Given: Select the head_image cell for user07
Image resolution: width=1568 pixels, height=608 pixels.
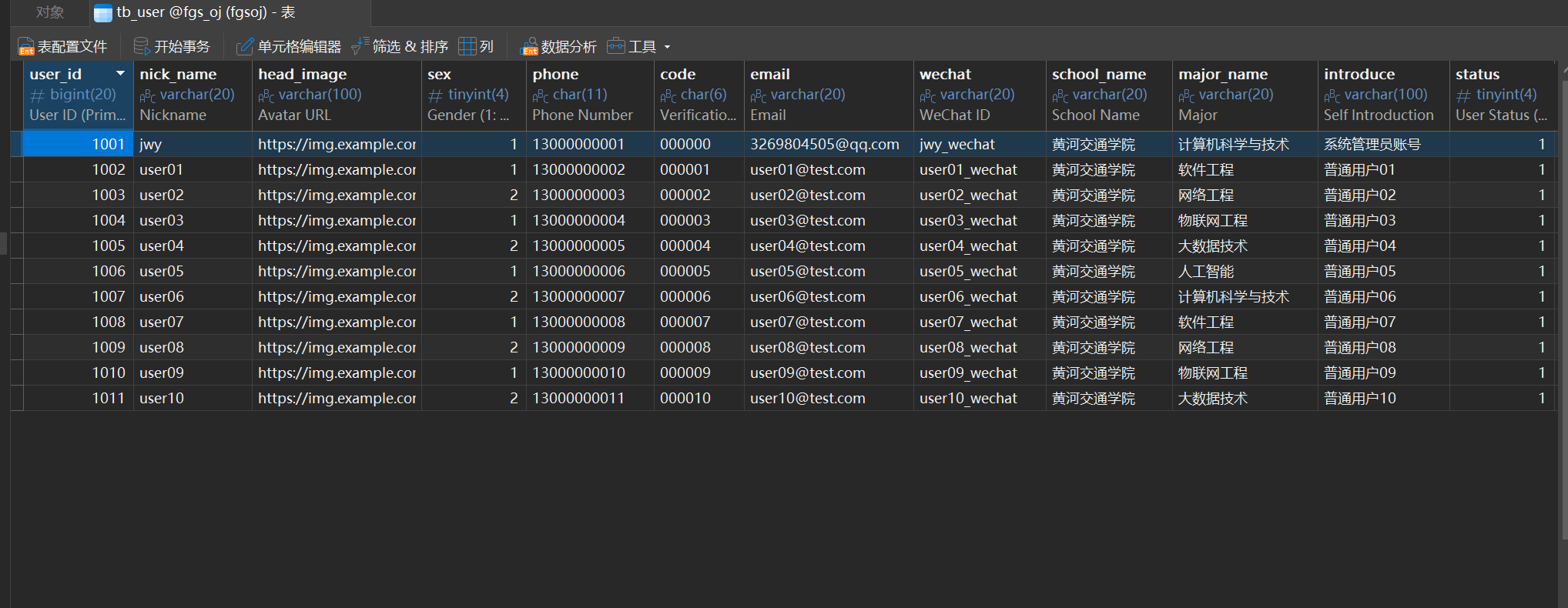Looking at the screenshot, I should [337, 322].
